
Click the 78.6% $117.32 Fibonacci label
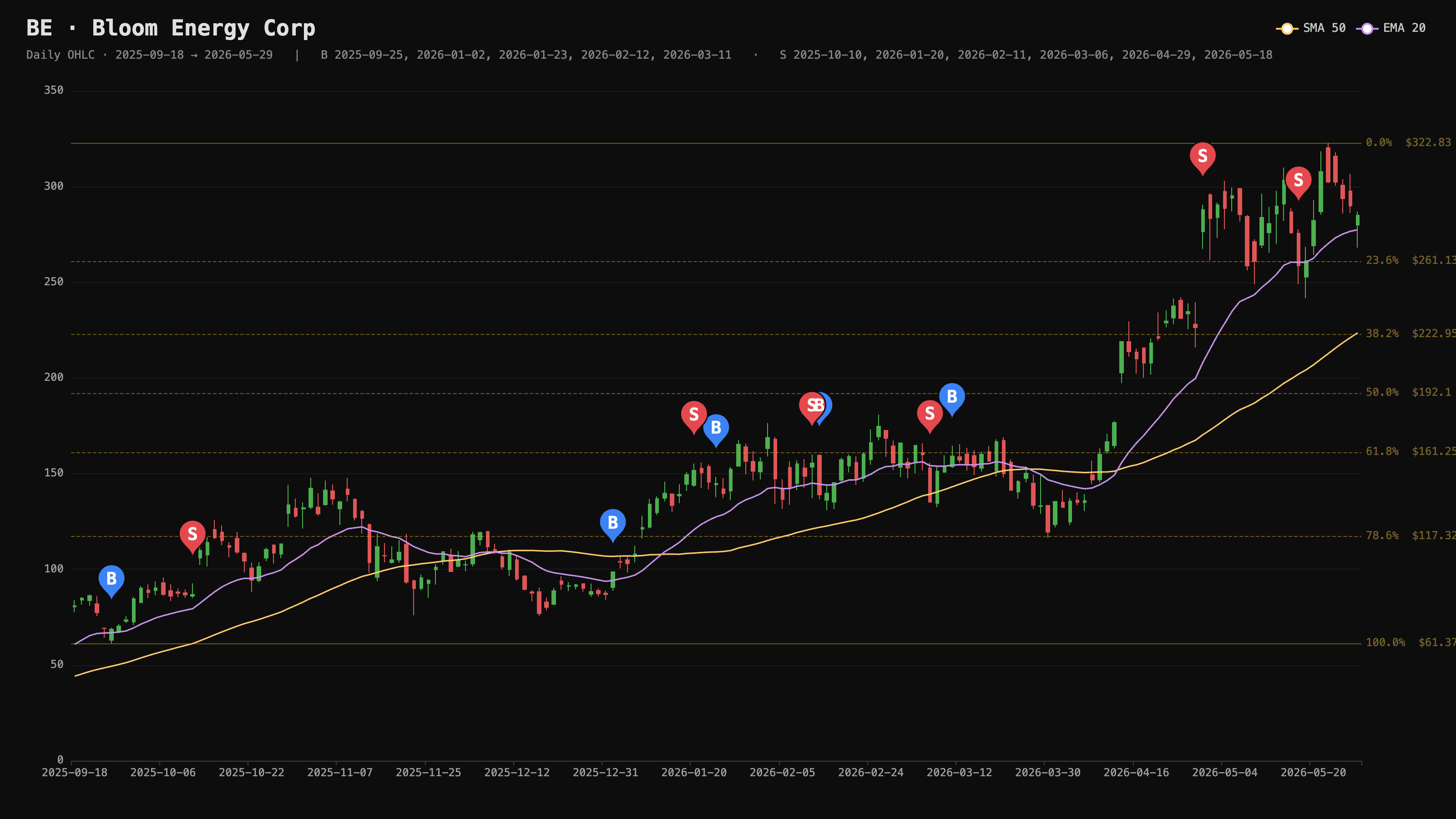(1411, 535)
